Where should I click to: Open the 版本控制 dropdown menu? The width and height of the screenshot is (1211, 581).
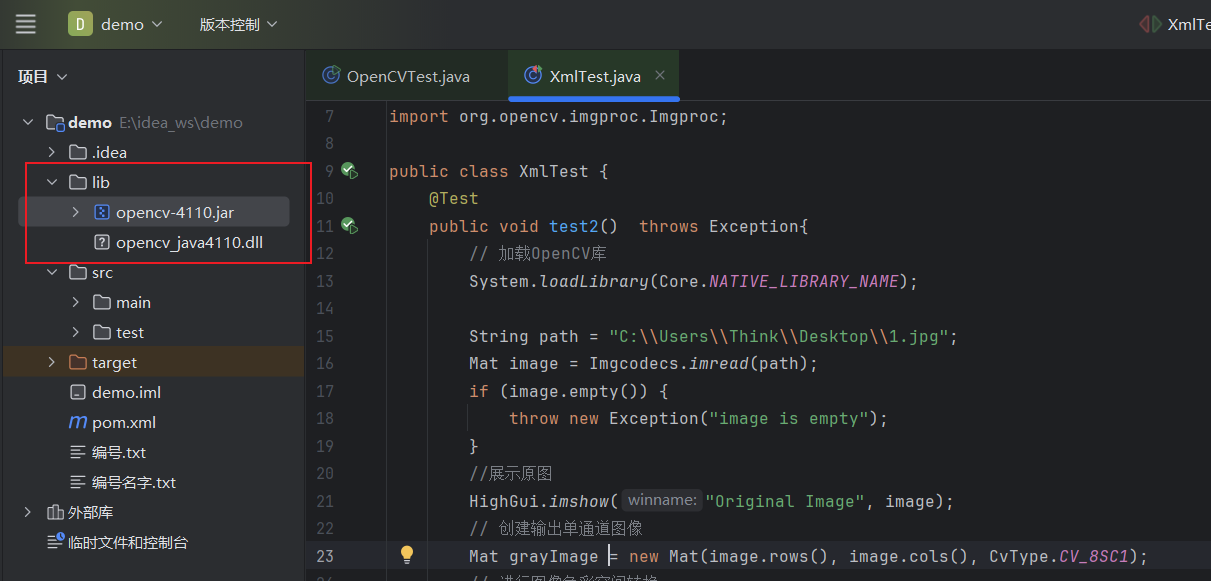[x=238, y=24]
